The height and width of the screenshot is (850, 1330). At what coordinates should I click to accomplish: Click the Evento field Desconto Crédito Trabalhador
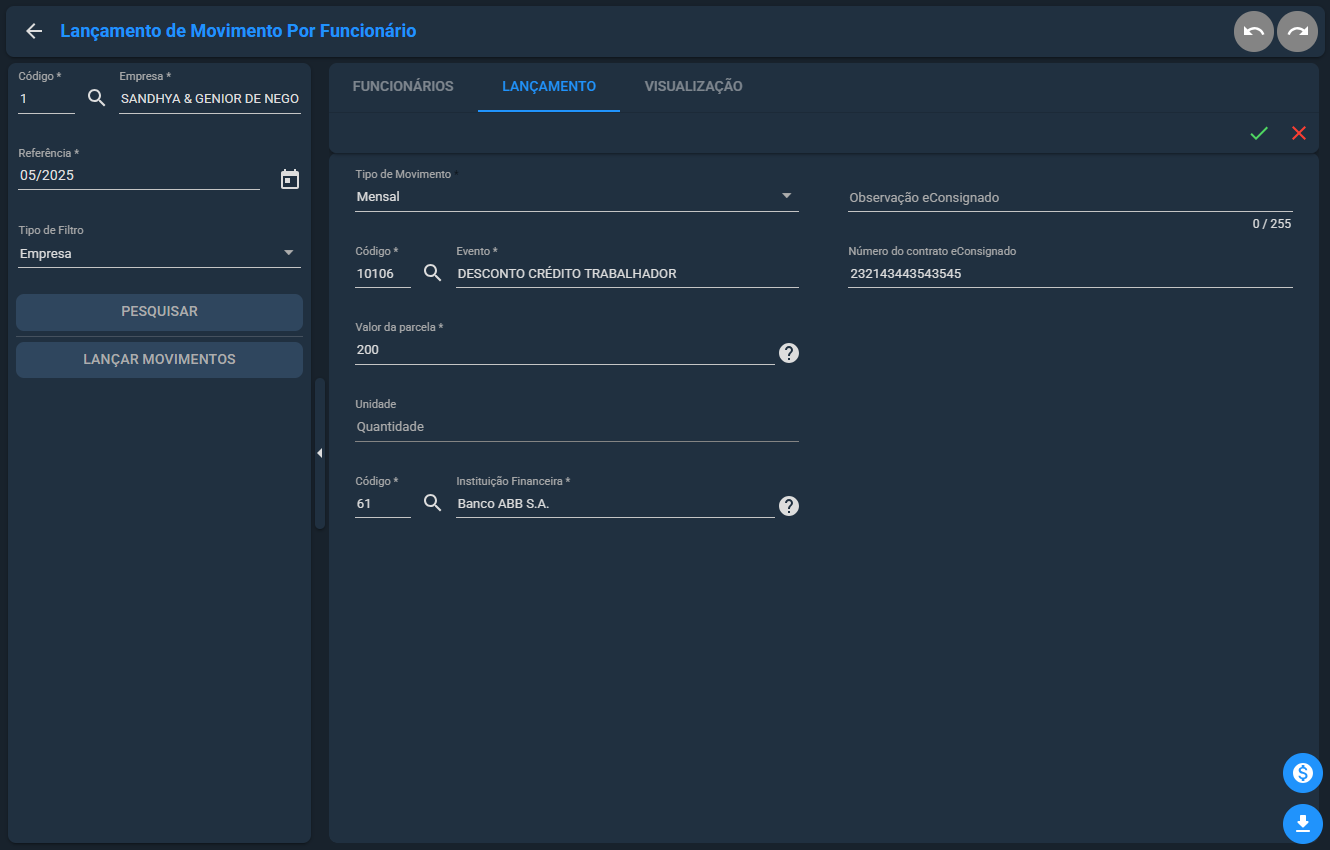627,274
